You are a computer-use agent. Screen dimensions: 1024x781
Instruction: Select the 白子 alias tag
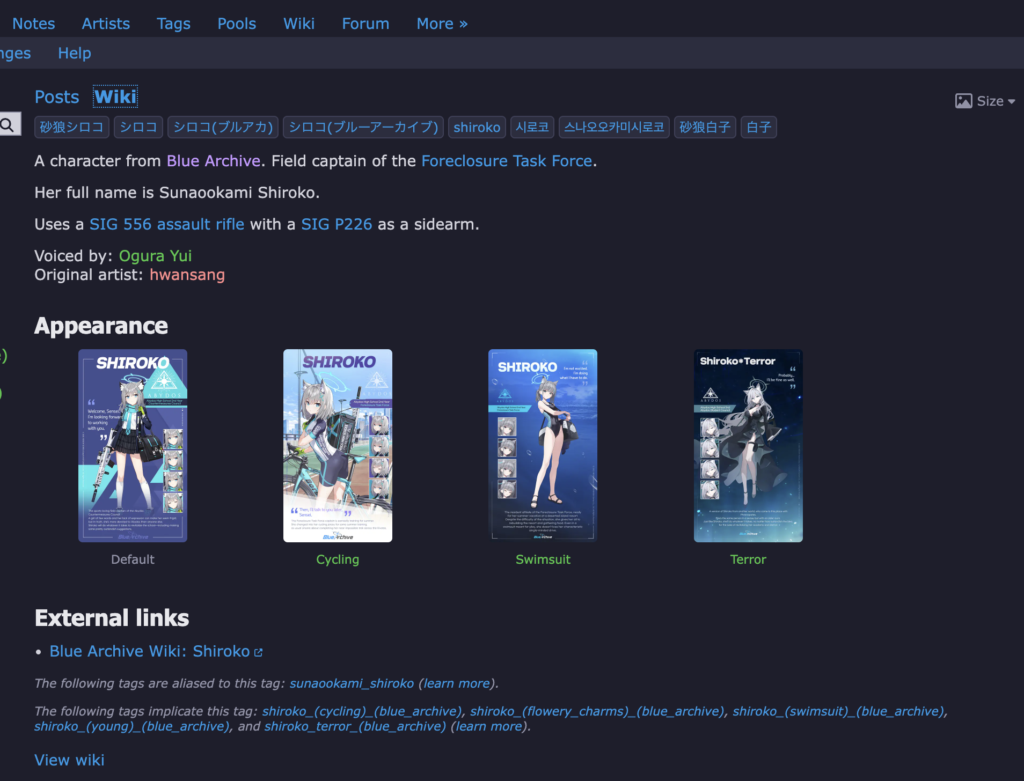pos(759,127)
